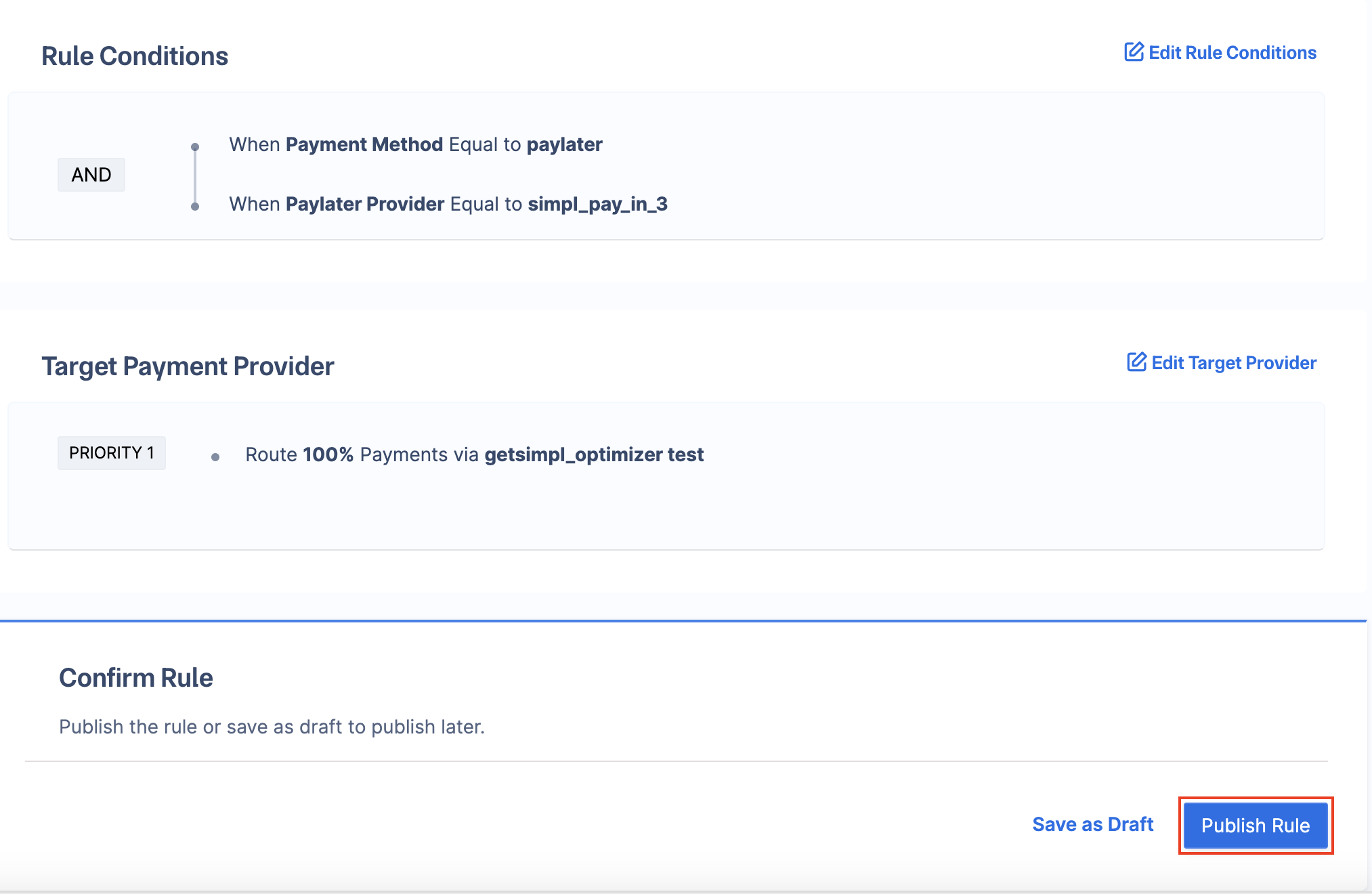The height and width of the screenshot is (894, 1372).
Task: Click the Paylater Provider simpl_pay_in_3 condition
Action: pyautogui.click(x=448, y=204)
